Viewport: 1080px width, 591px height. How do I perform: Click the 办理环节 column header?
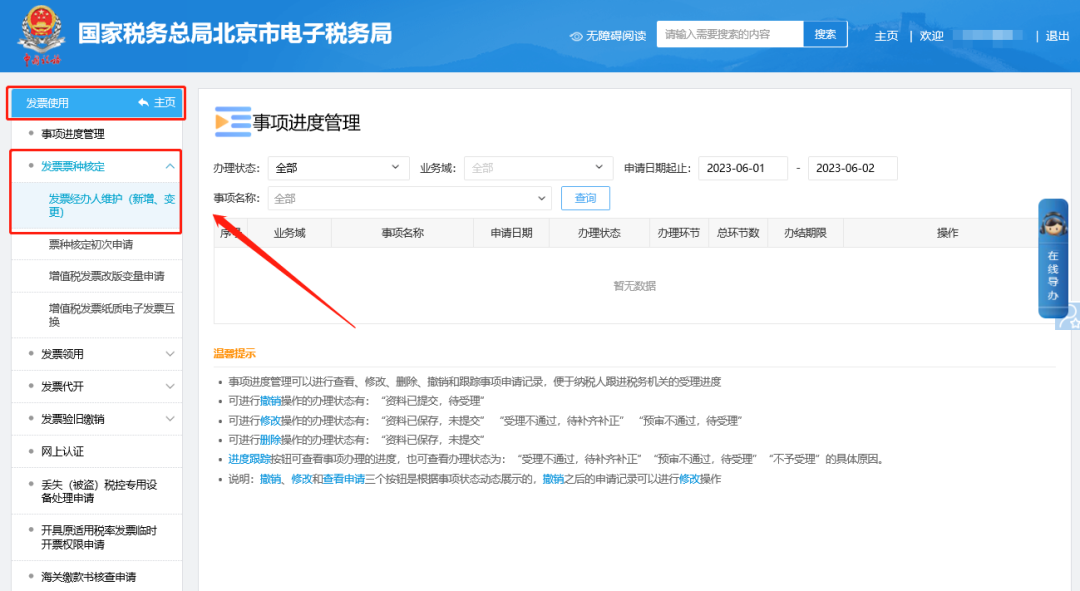(678, 233)
